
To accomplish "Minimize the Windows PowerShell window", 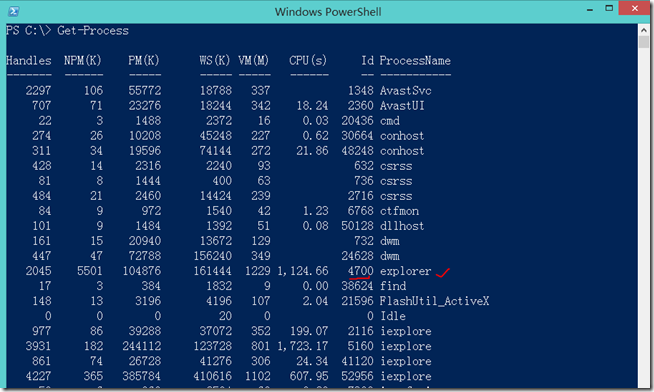I will [x=590, y=10].
